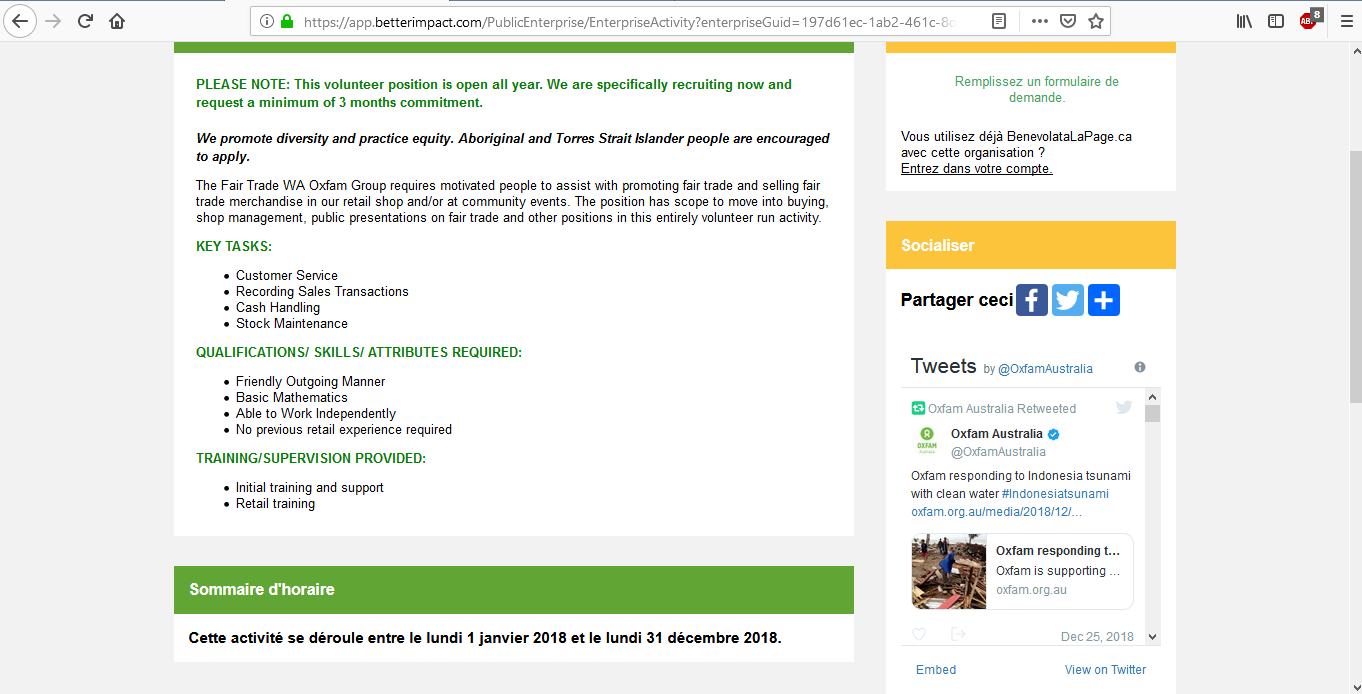Open the Oxfam Australia profile avatar

tap(927, 442)
